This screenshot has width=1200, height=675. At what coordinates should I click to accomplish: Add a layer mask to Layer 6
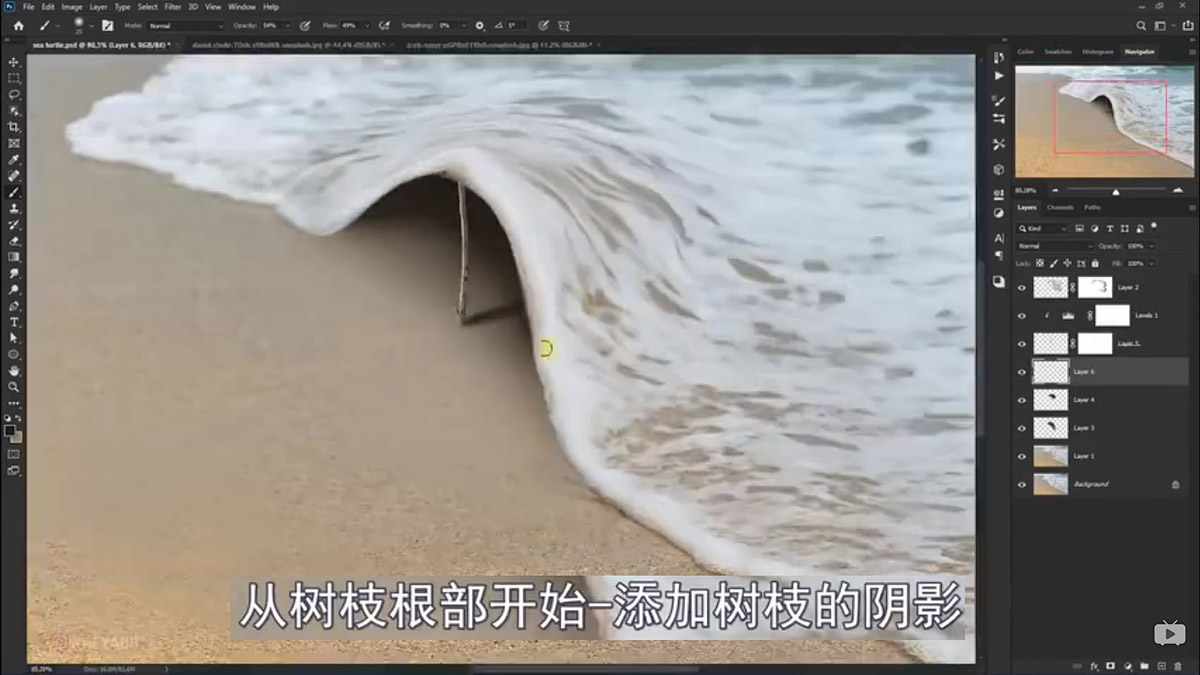point(1110,666)
